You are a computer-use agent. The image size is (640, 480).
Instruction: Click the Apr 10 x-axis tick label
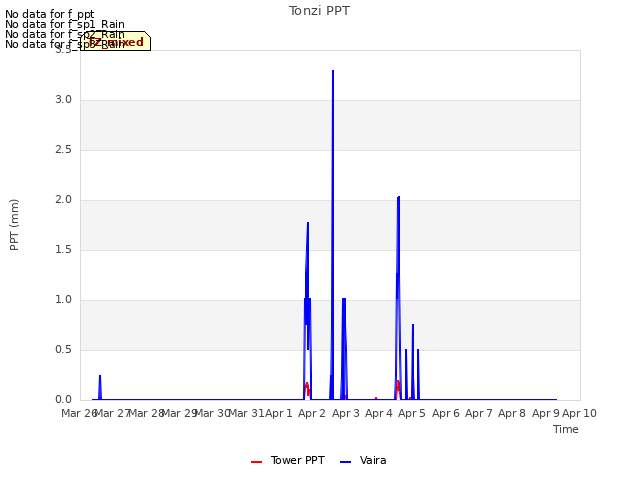pyautogui.click(x=579, y=413)
